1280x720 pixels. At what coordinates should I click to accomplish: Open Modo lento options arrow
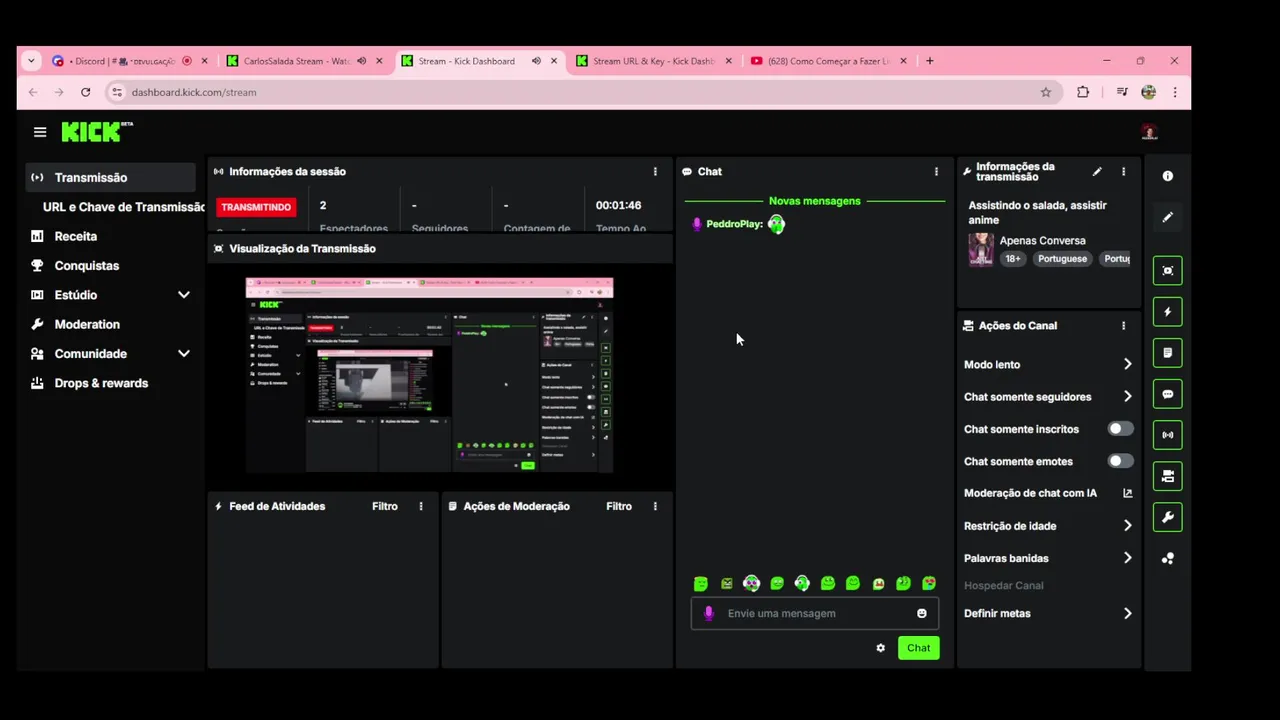tap(1127, 365)
